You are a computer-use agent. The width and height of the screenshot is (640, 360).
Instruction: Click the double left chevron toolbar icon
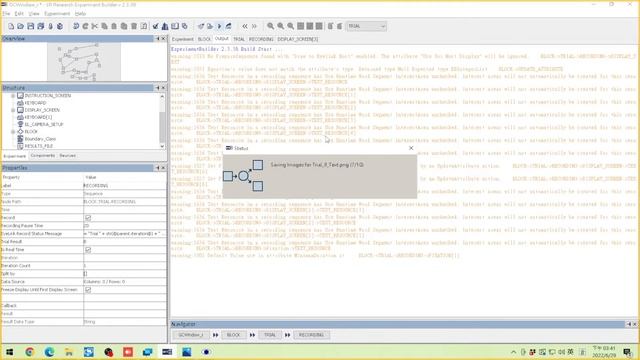[244, 26]
